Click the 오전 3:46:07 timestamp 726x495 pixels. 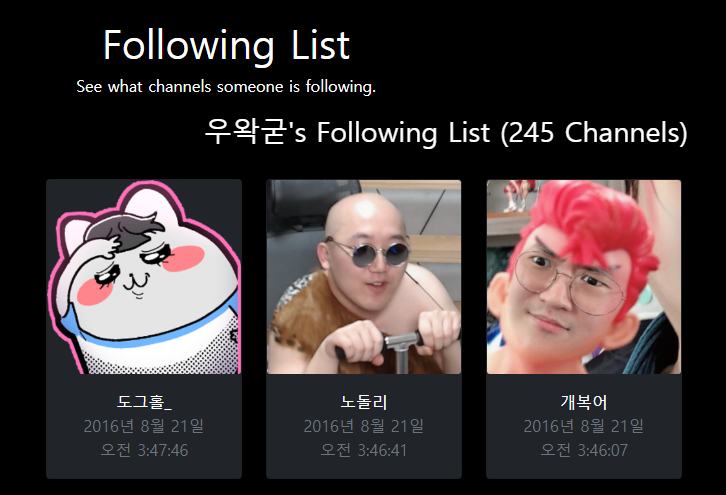tap(584, 450)
